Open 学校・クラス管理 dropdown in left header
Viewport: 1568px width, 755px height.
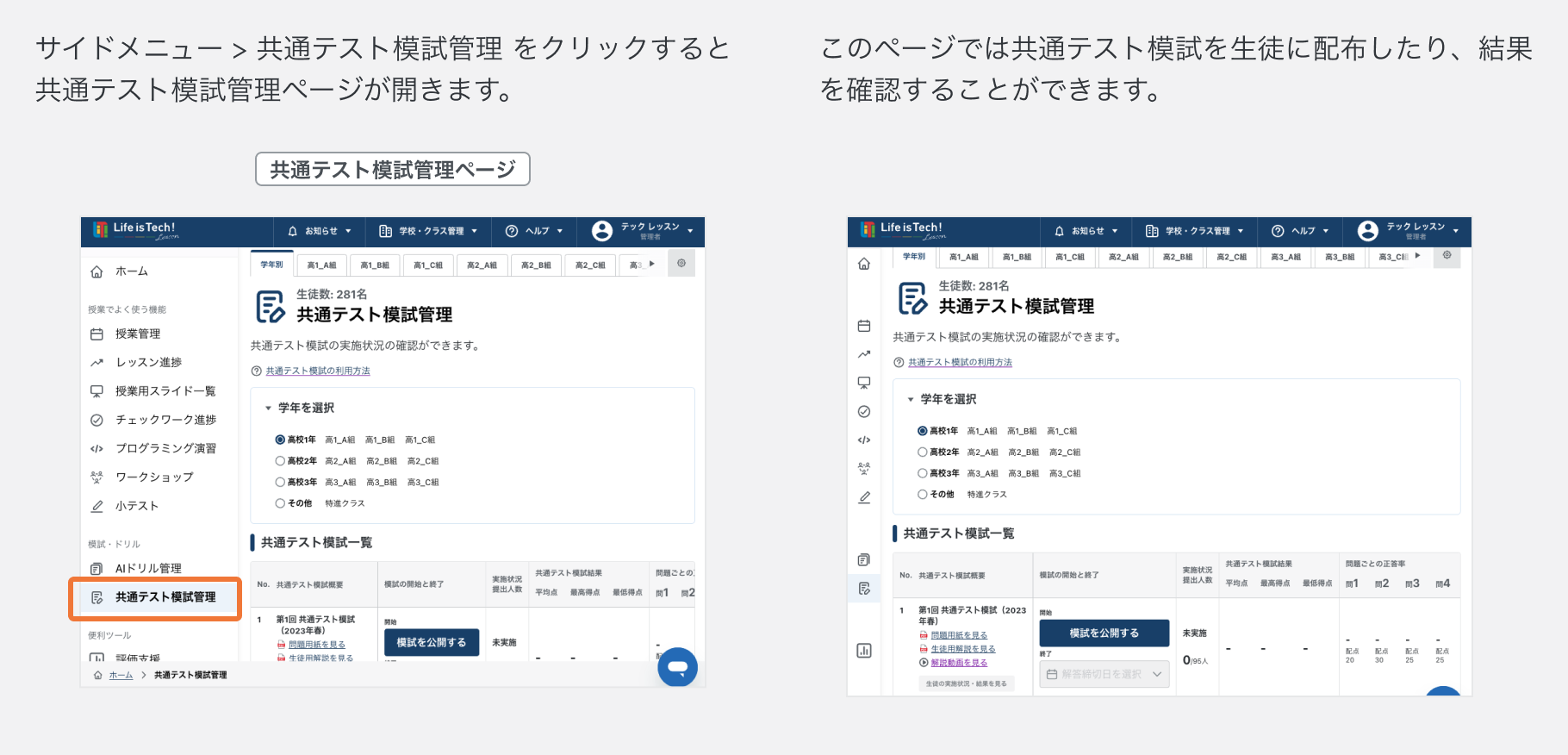click(x=428, y=231)
